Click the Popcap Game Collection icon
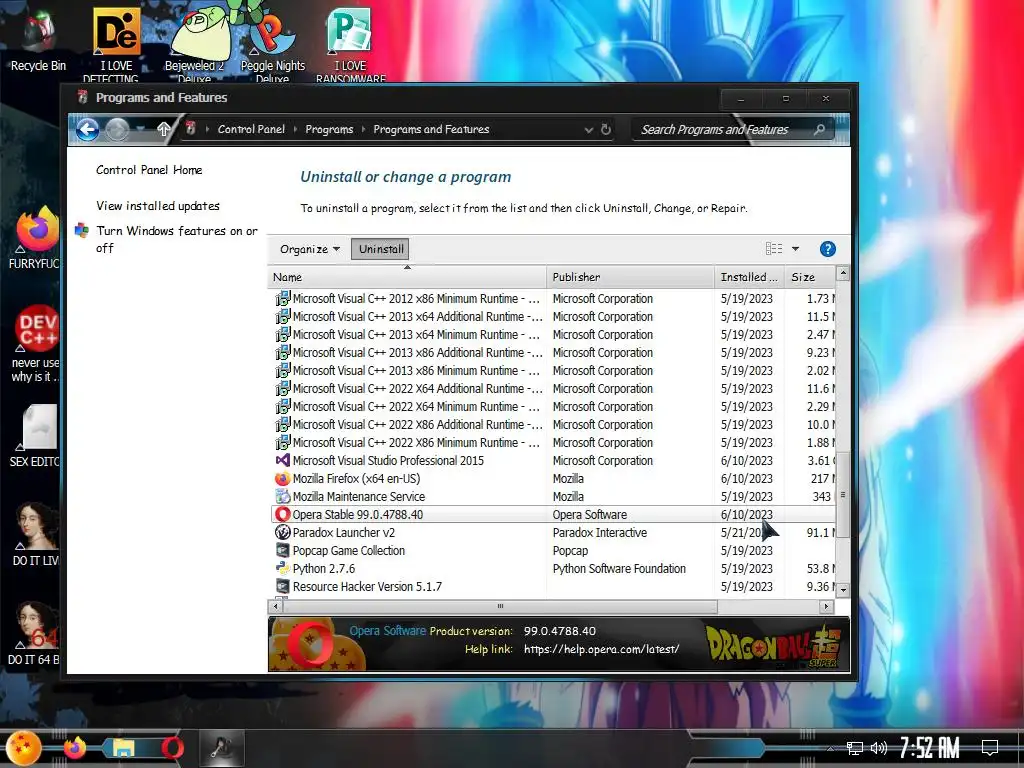Image resolution: width=1024 pixels, height=768 pixels. pyautogui.click(x=282, y=551)
